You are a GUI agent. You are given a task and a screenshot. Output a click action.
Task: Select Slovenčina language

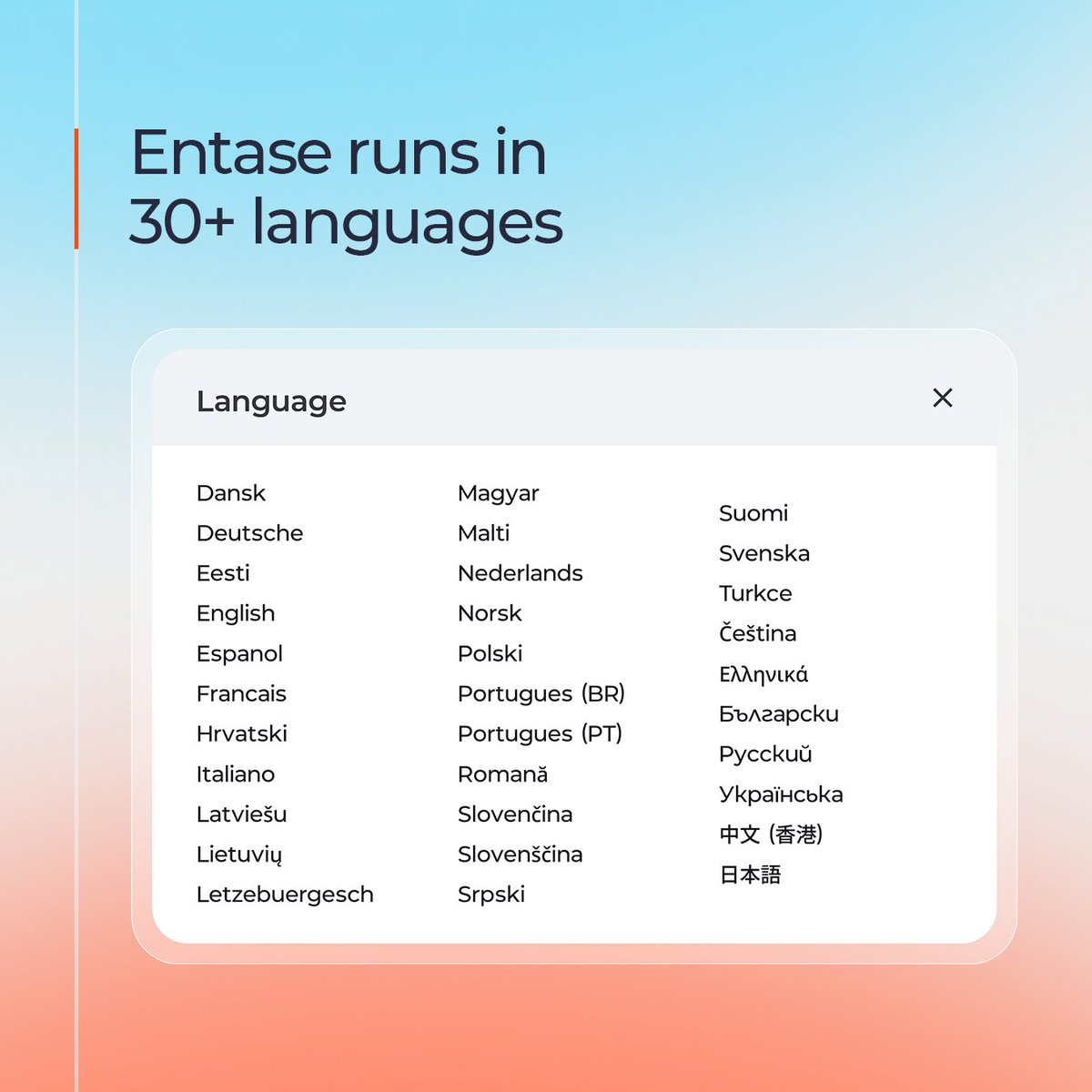click(x=516, y=814)
